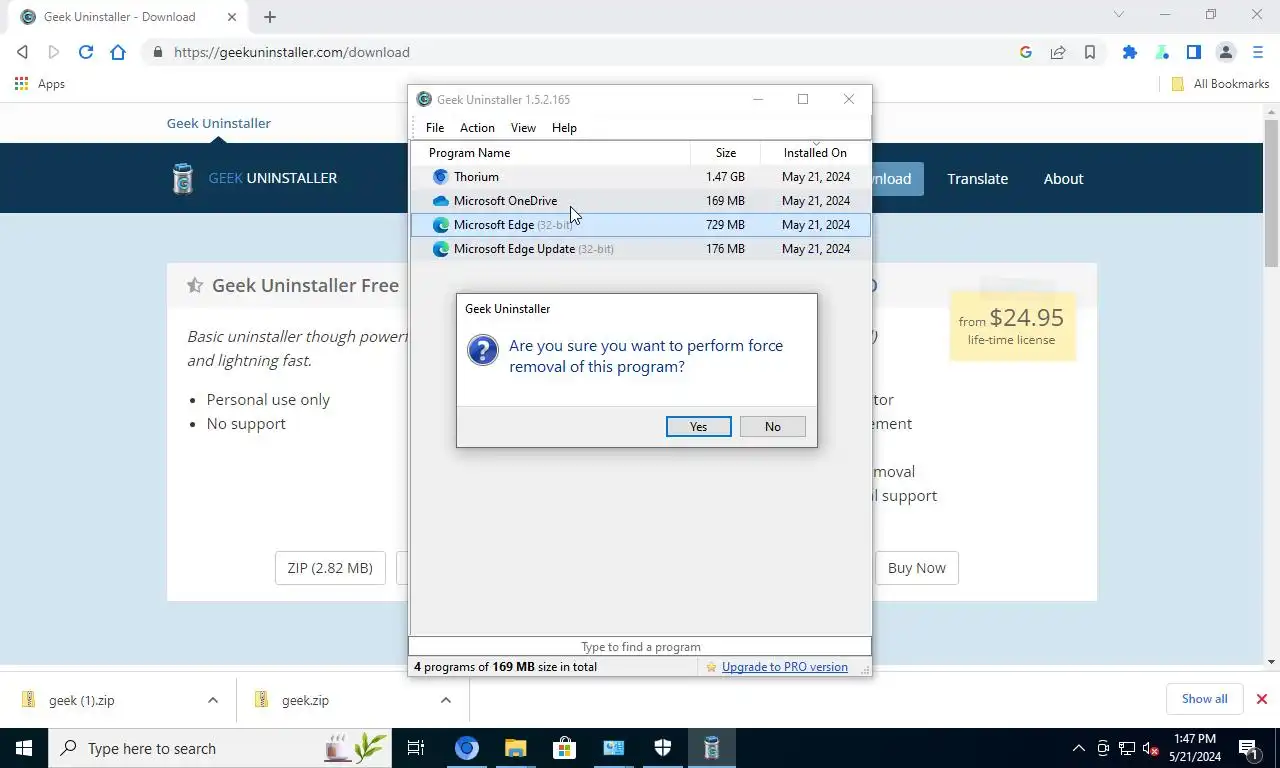Open the View menu
Screen dimensions: 1280x768
[523, 128]
